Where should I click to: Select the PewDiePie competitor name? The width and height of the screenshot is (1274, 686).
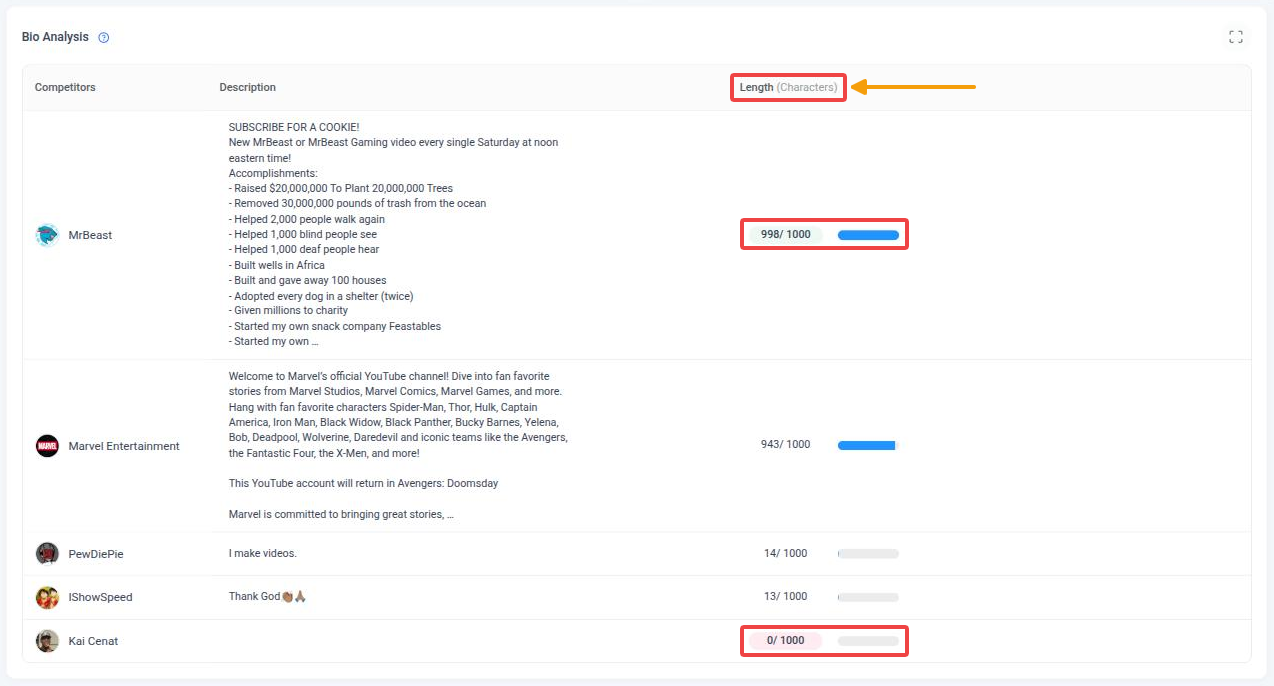(x=96, y=554)
